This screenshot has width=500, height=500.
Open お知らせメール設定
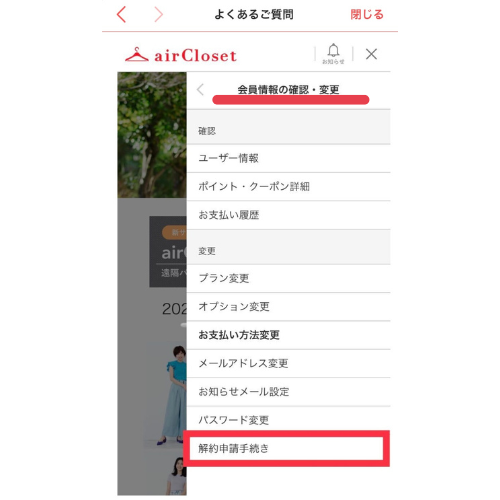[x=288, y=392]
